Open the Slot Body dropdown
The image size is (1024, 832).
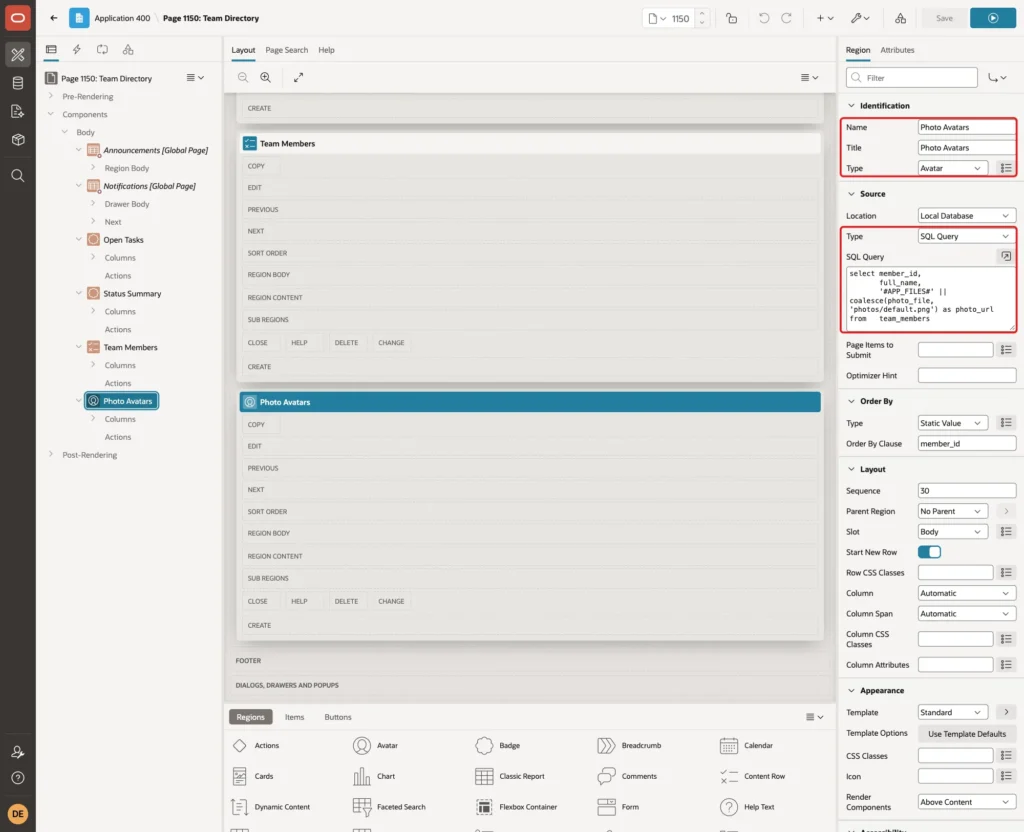[x=952, y=532]
